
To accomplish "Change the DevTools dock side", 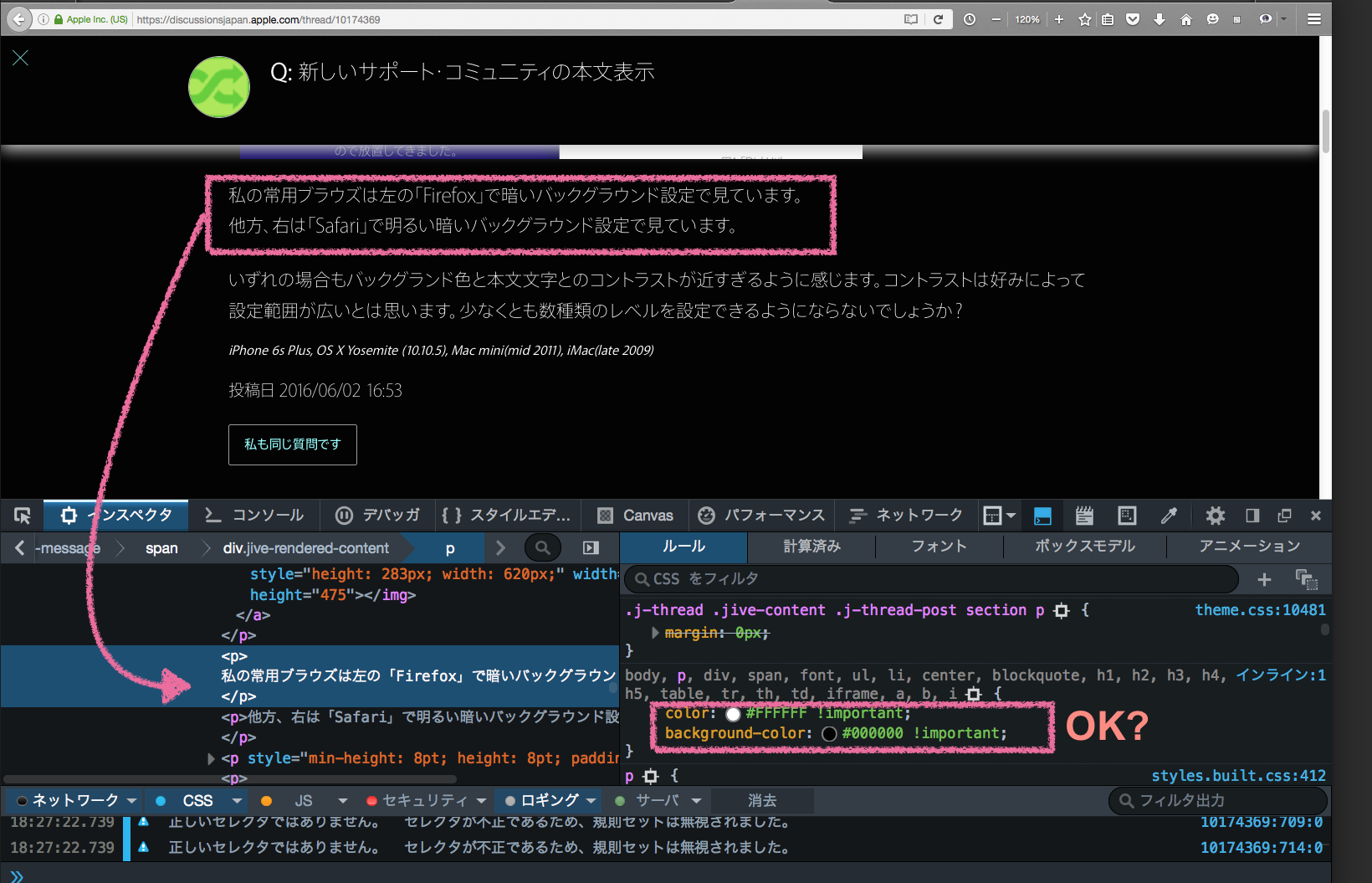I will tap(1252, 516).
